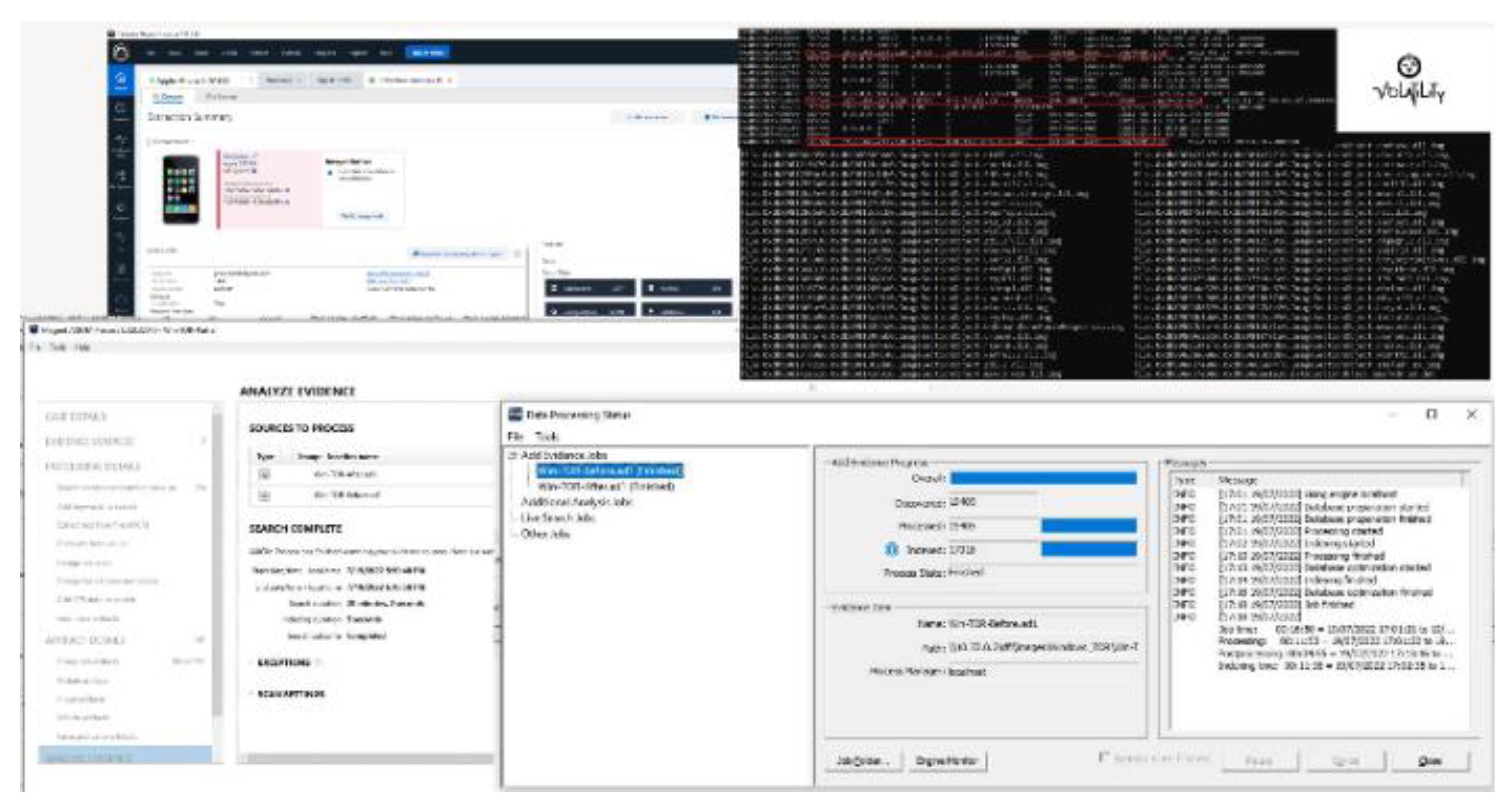Click the second evidence image type icon
This screenshot has width=1512, height=809.
click(265, 495)
